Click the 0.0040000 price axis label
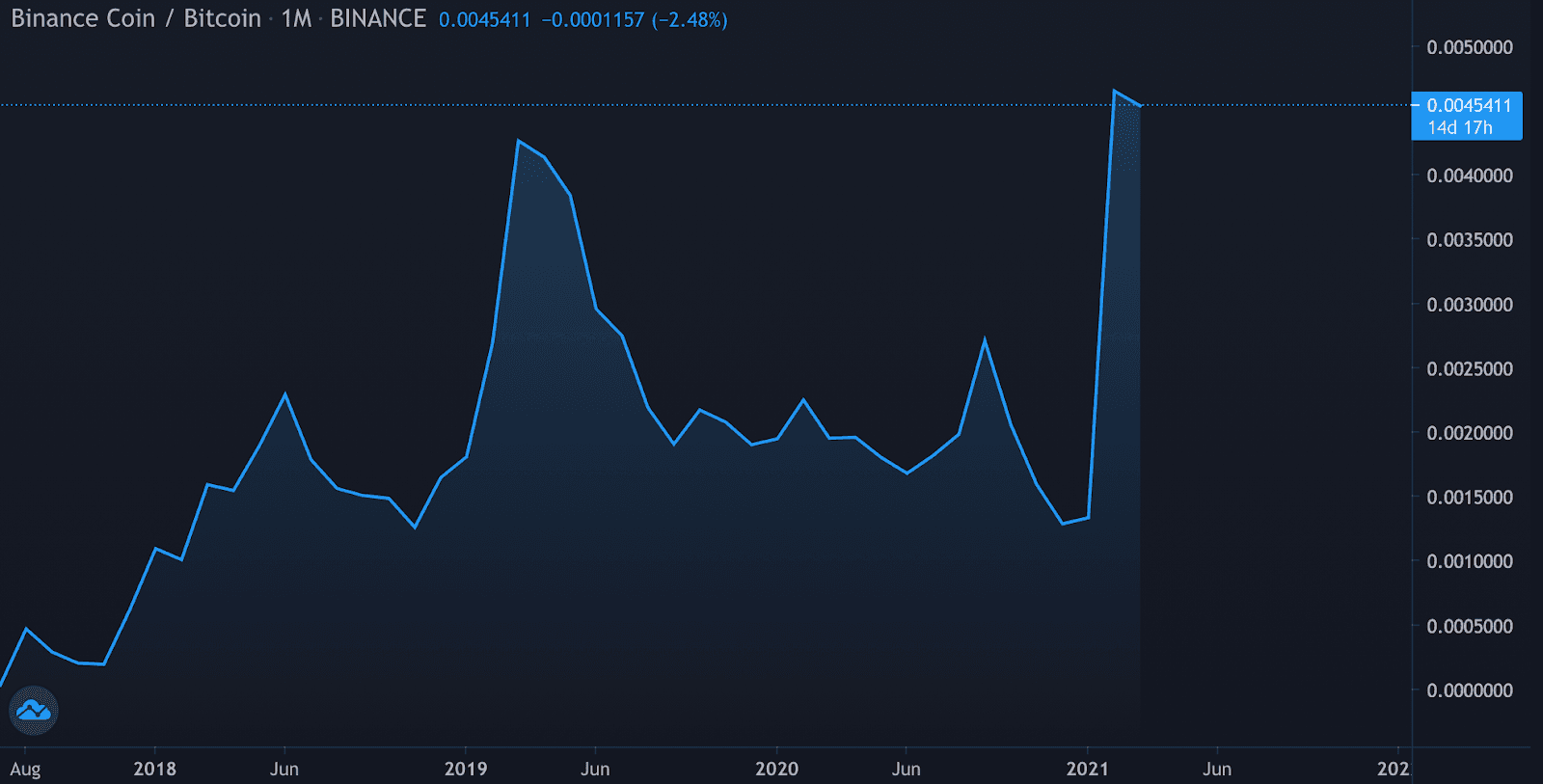 click(x=1469, y=176)
